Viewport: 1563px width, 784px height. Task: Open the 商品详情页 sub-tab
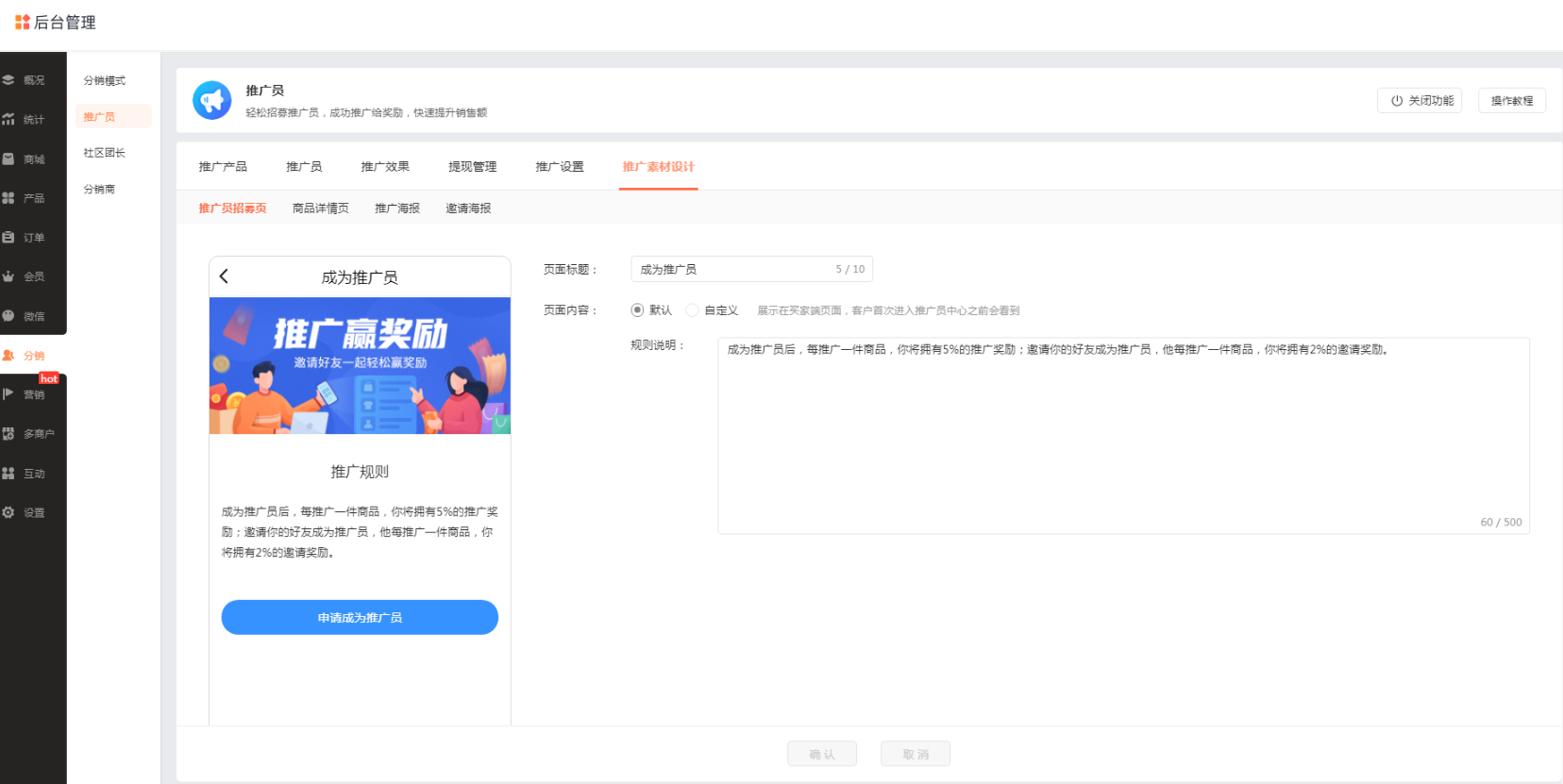(x=321, y=209)
